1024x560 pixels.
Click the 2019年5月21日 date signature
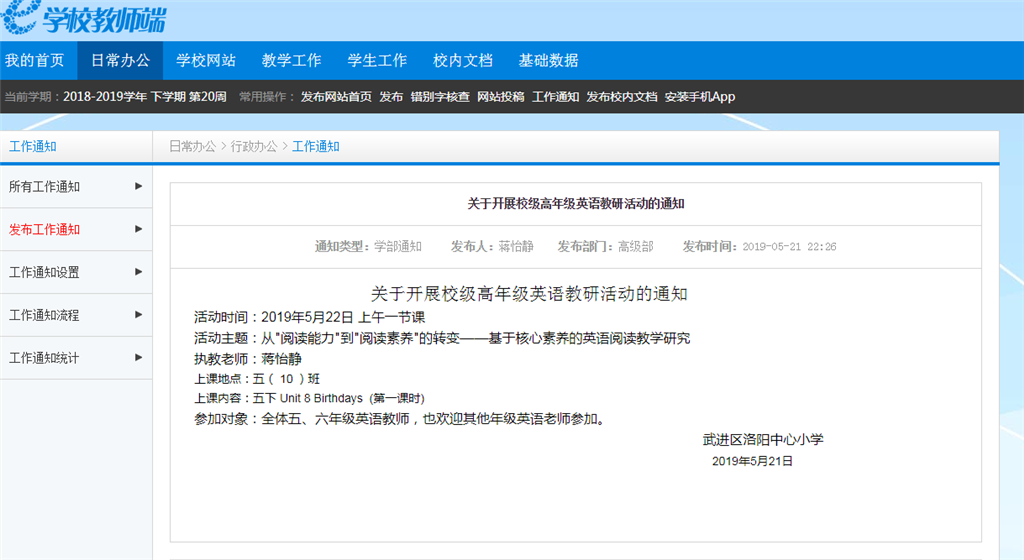pyautogui.click(x=752, y=461)
